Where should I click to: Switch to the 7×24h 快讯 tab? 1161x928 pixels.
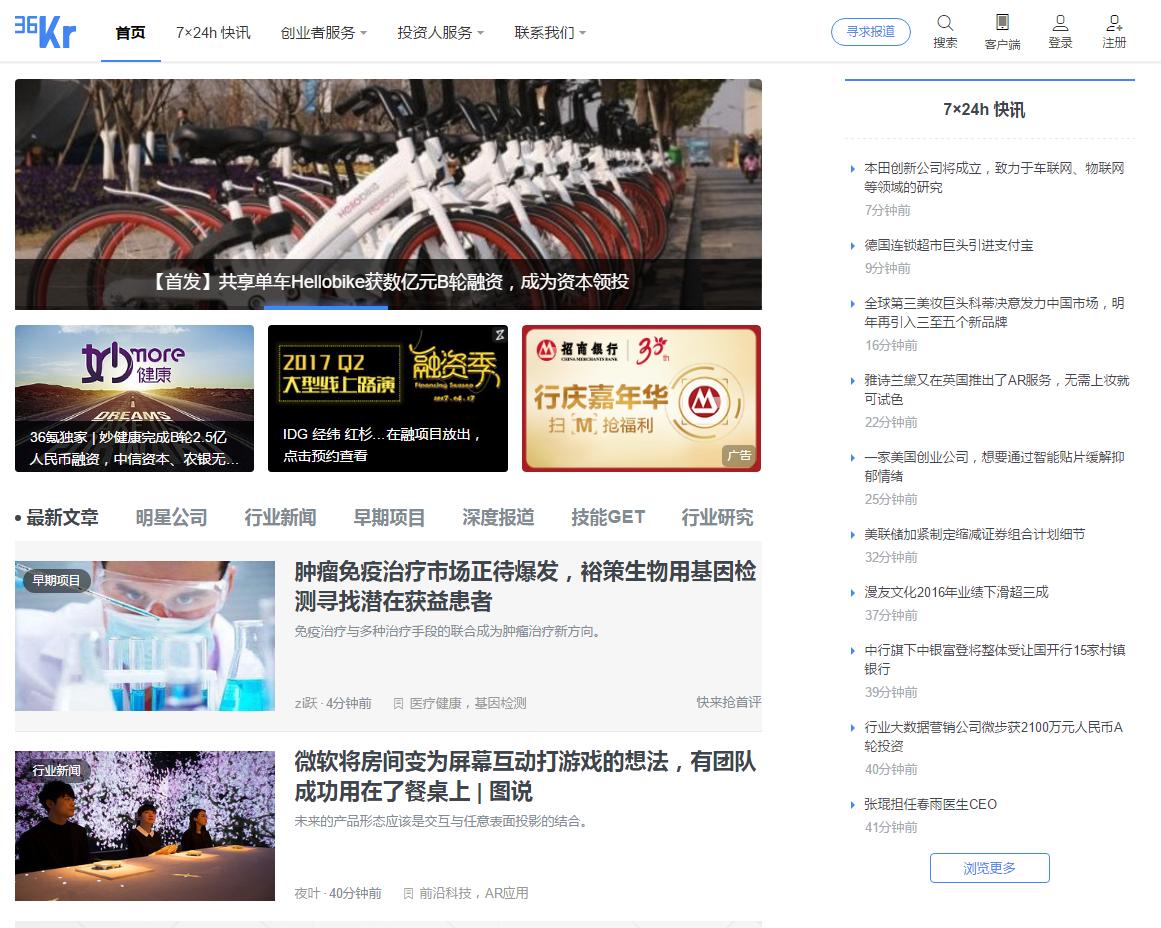(x=213, y=32)
